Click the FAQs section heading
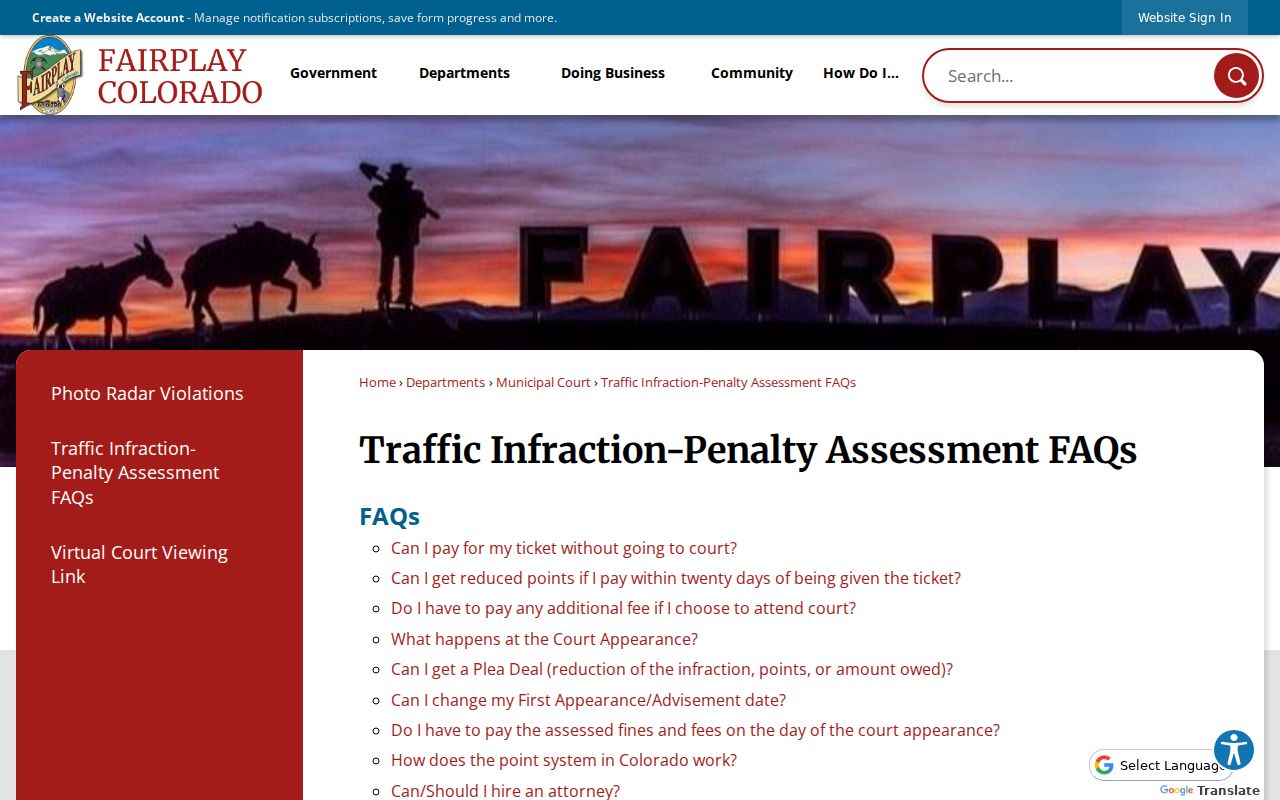Screen dimensions: 1280x800 click(x=389, y=516)
